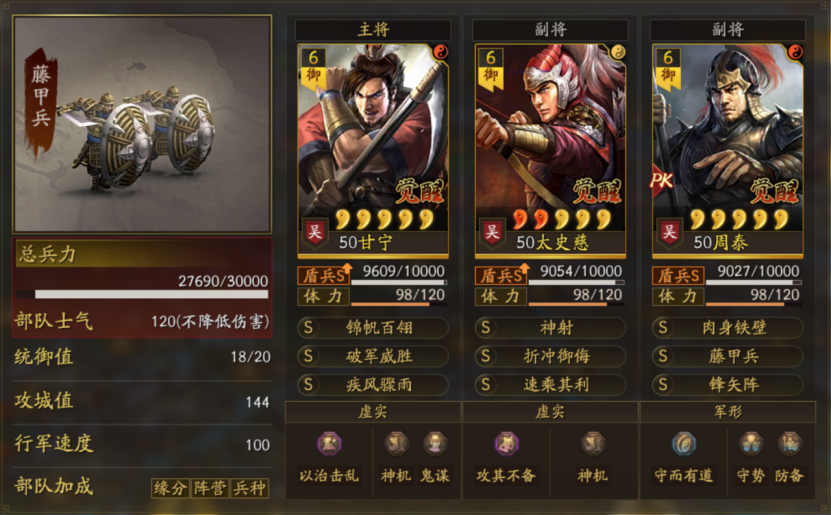This screenshot has width=831, height=515.
Task: Select the 折冲御侮 skill
Action: pyautogui.click(x=550, y=356)
